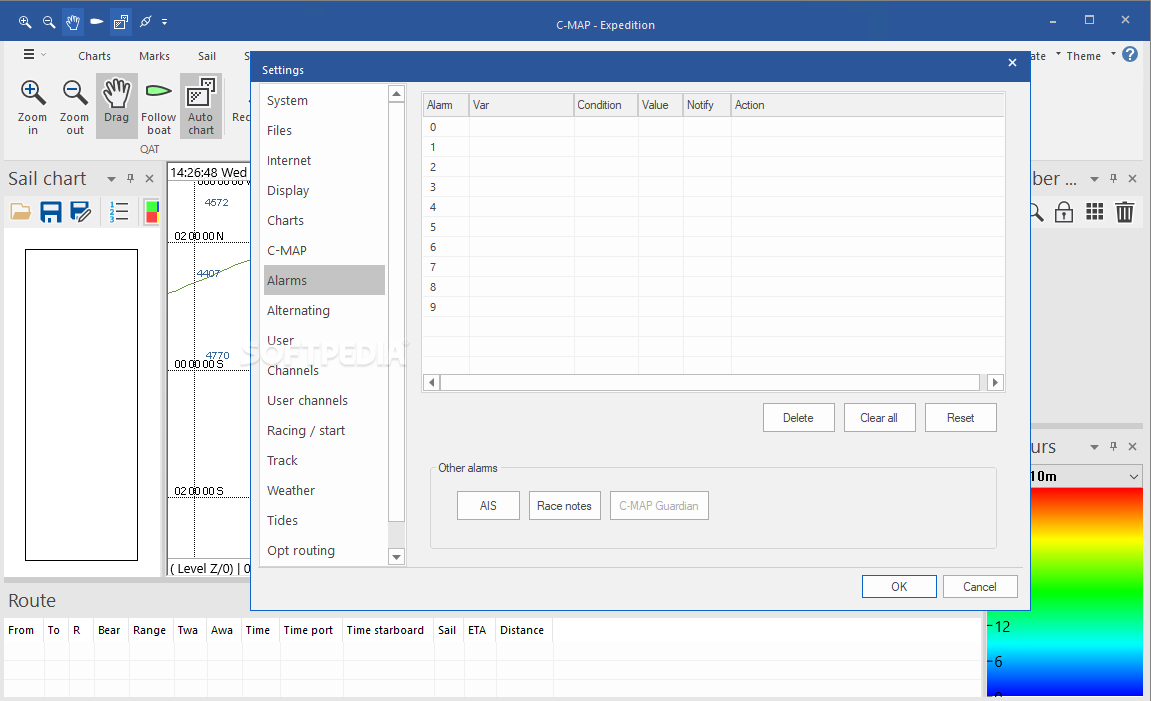Screen dimensions: 1151x701
Task: Click the save icon in Sail chart panel
Action: 51,212
